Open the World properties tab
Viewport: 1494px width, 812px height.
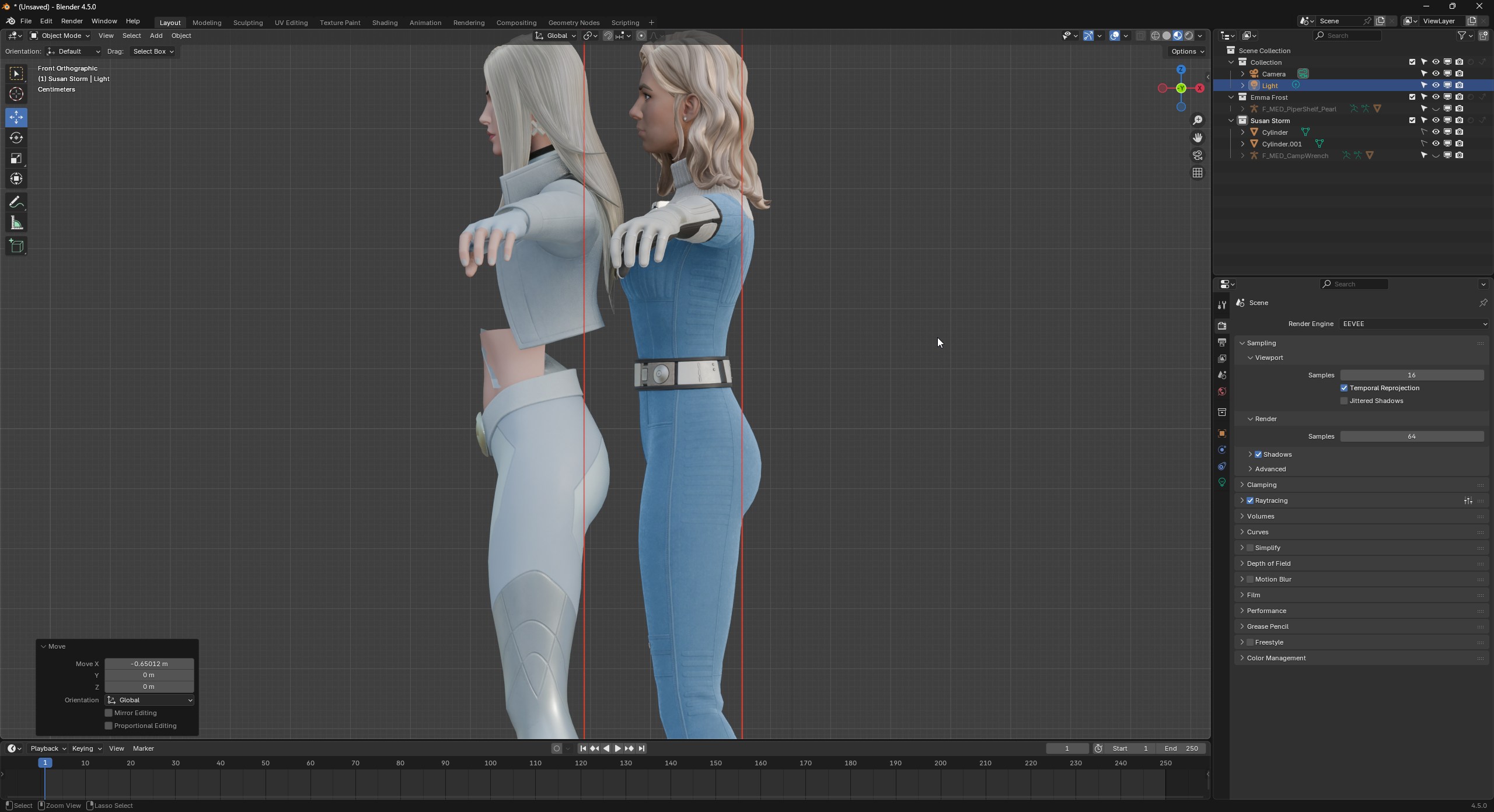[1222, 391]
